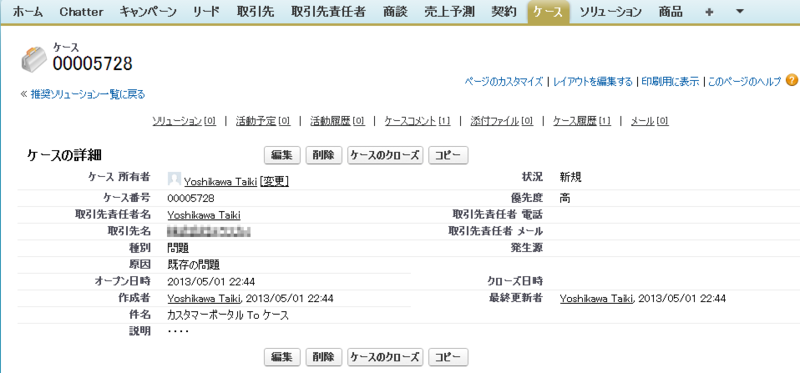This screenshot has width=800, height=373.
Task: Jump to ソリューション [0] related list
Action: (x=184, y=121)
